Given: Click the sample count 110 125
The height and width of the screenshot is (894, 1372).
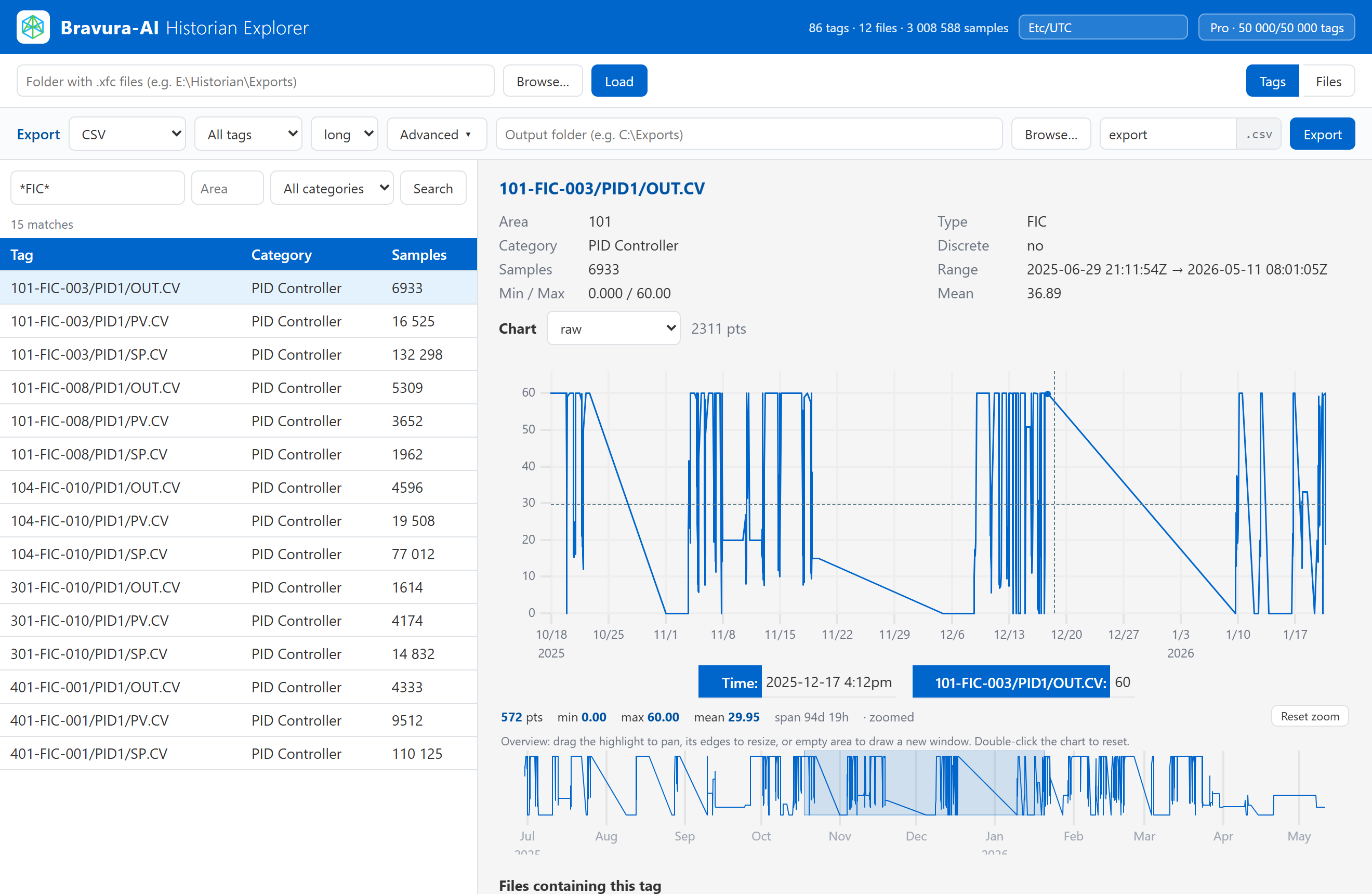Looking at the screenshot, I should click(417, 753).
